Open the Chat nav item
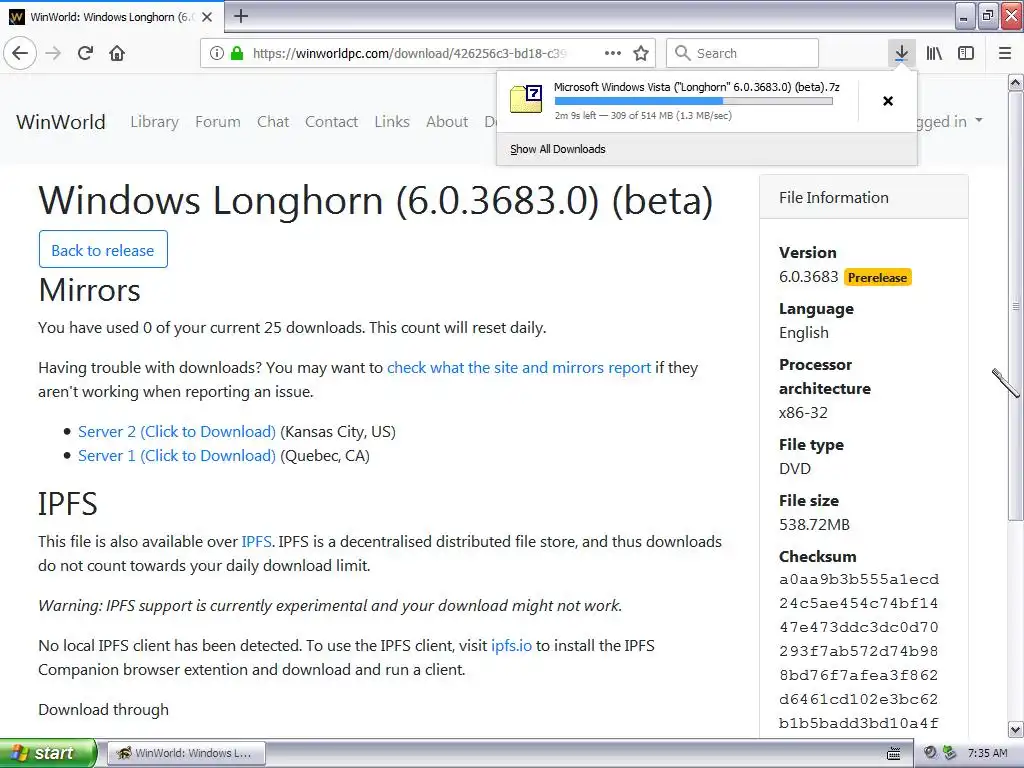 pyautogui.click(x=273, y=121)
